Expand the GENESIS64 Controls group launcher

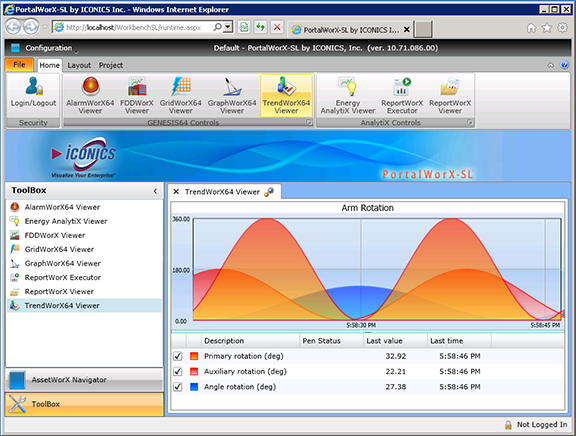click(309, 123)
